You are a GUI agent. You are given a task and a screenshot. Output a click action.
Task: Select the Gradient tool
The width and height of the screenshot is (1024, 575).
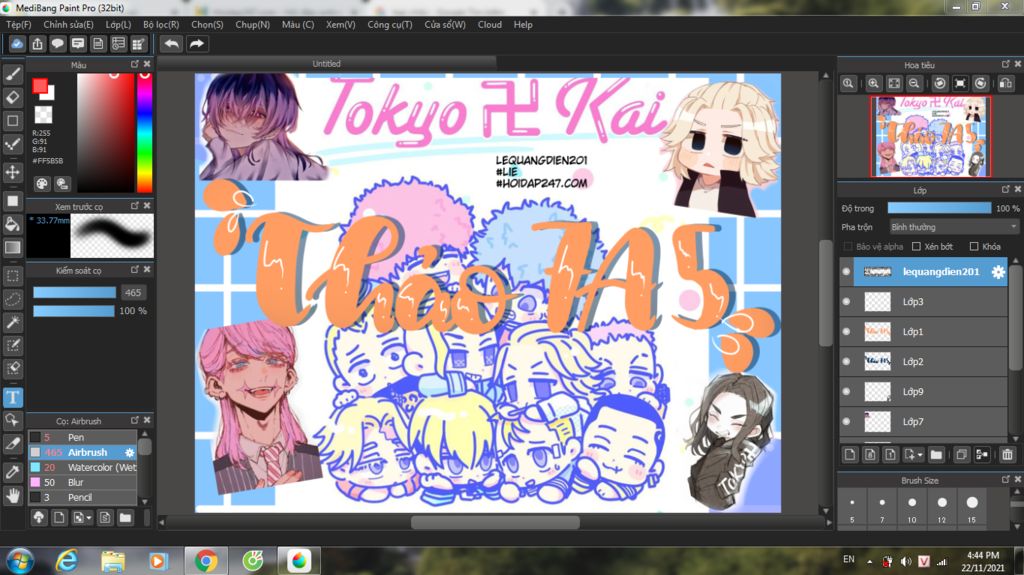[x=12, y=248]
